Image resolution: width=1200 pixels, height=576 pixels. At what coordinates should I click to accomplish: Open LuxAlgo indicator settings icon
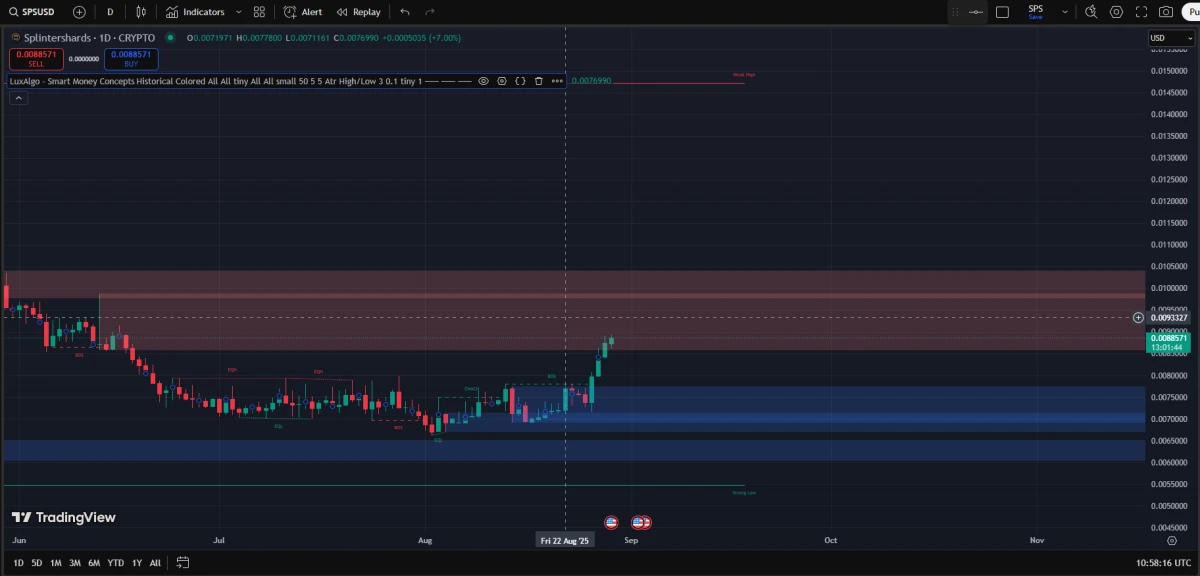[x=502, y=81]
